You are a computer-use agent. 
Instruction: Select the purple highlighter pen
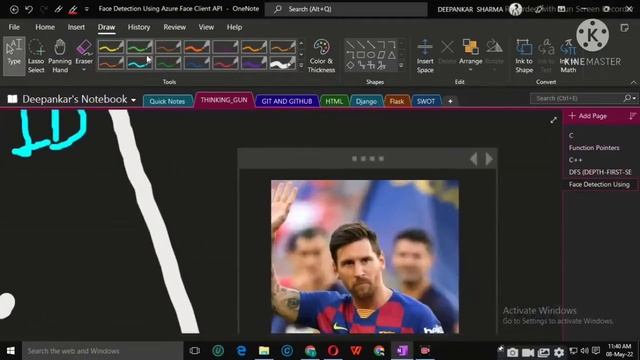[x=253, y=63]
